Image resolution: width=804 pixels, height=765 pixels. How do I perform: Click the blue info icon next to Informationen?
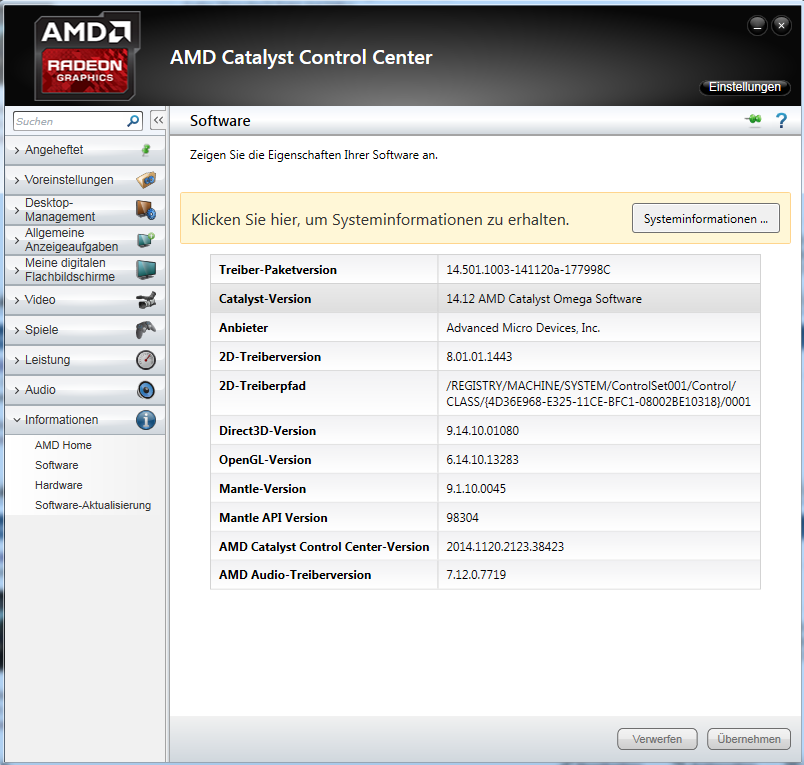pos(146,420)
